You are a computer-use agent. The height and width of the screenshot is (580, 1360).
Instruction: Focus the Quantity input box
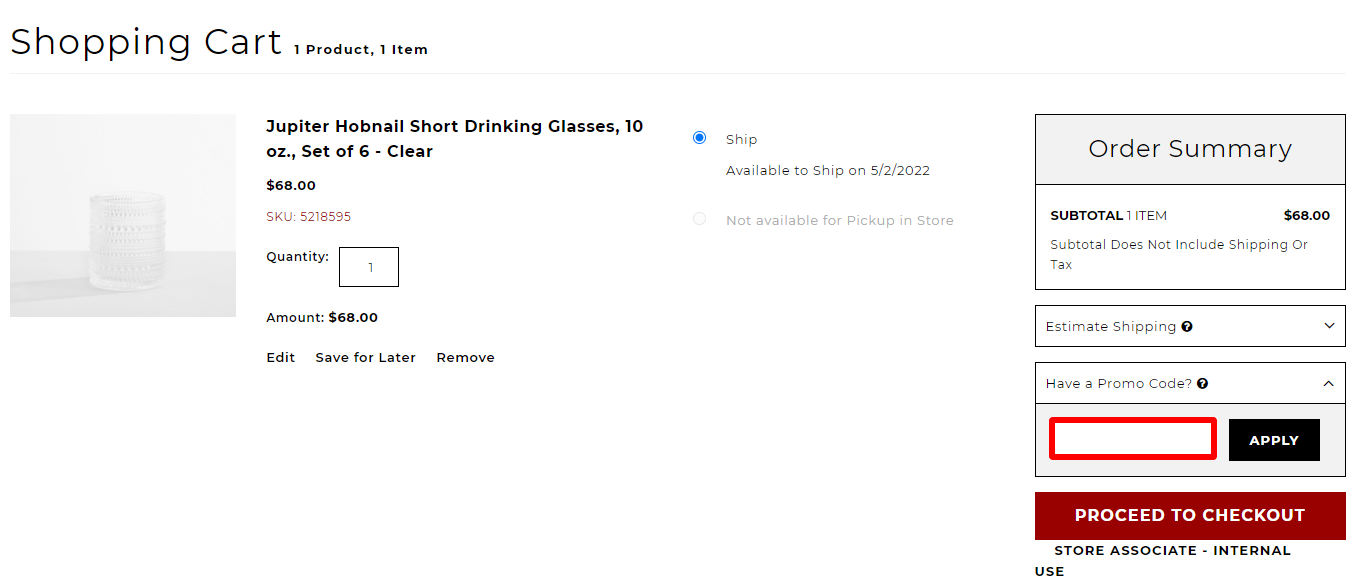[369, 267]
